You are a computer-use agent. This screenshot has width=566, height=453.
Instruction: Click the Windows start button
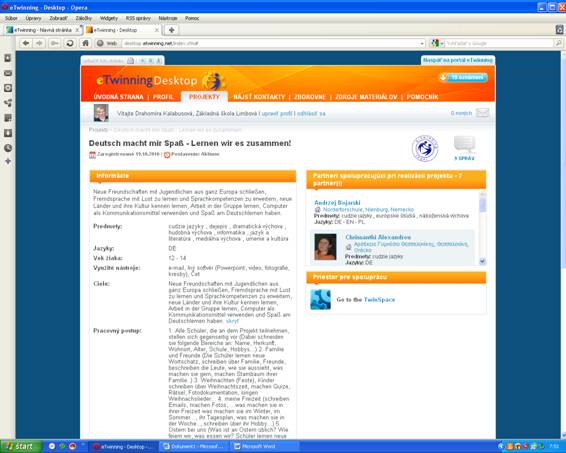(x=21, y=447)
